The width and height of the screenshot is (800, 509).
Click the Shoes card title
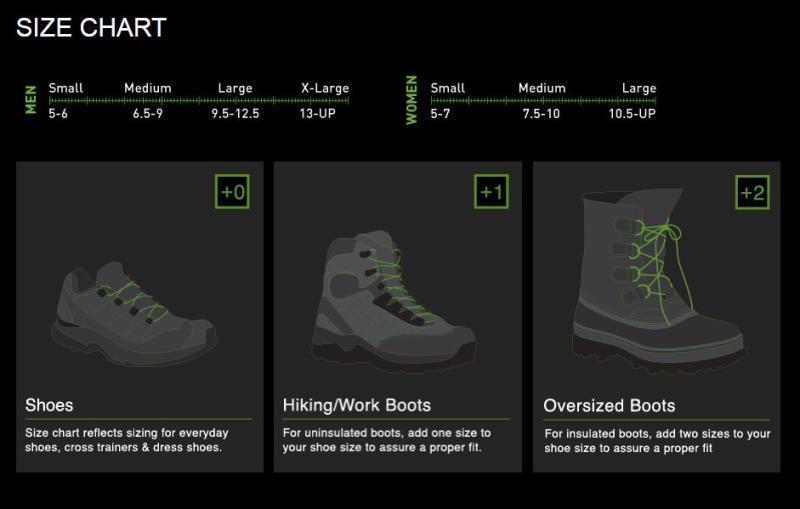tap(49, 405)
